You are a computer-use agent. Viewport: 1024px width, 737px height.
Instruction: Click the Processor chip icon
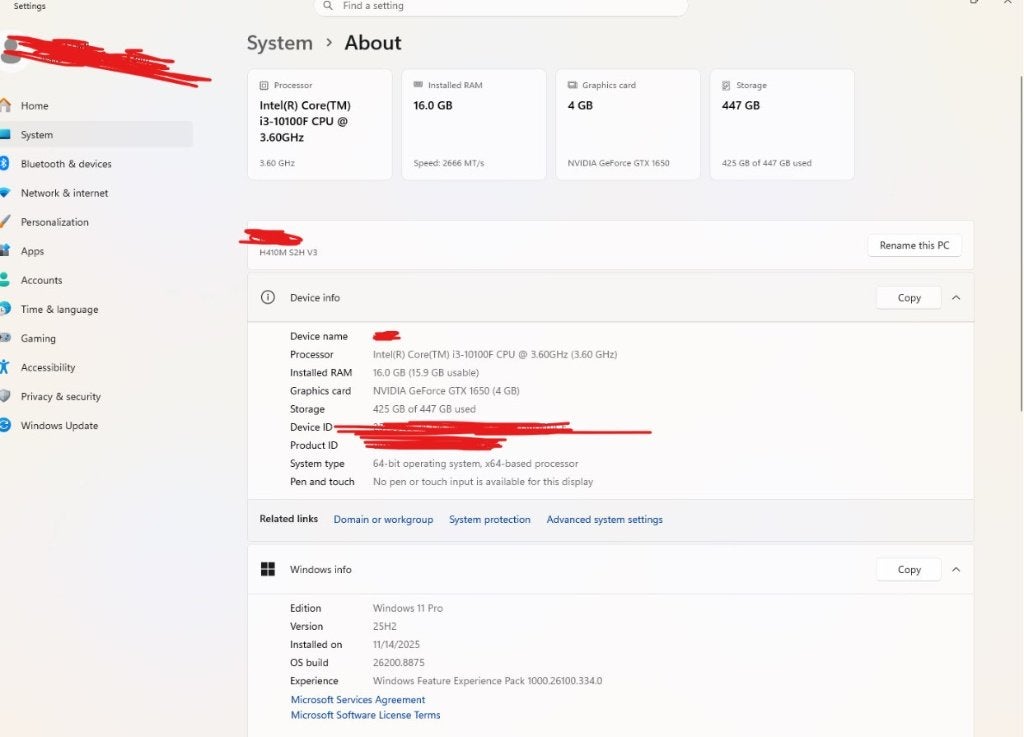tap(264, 86)
